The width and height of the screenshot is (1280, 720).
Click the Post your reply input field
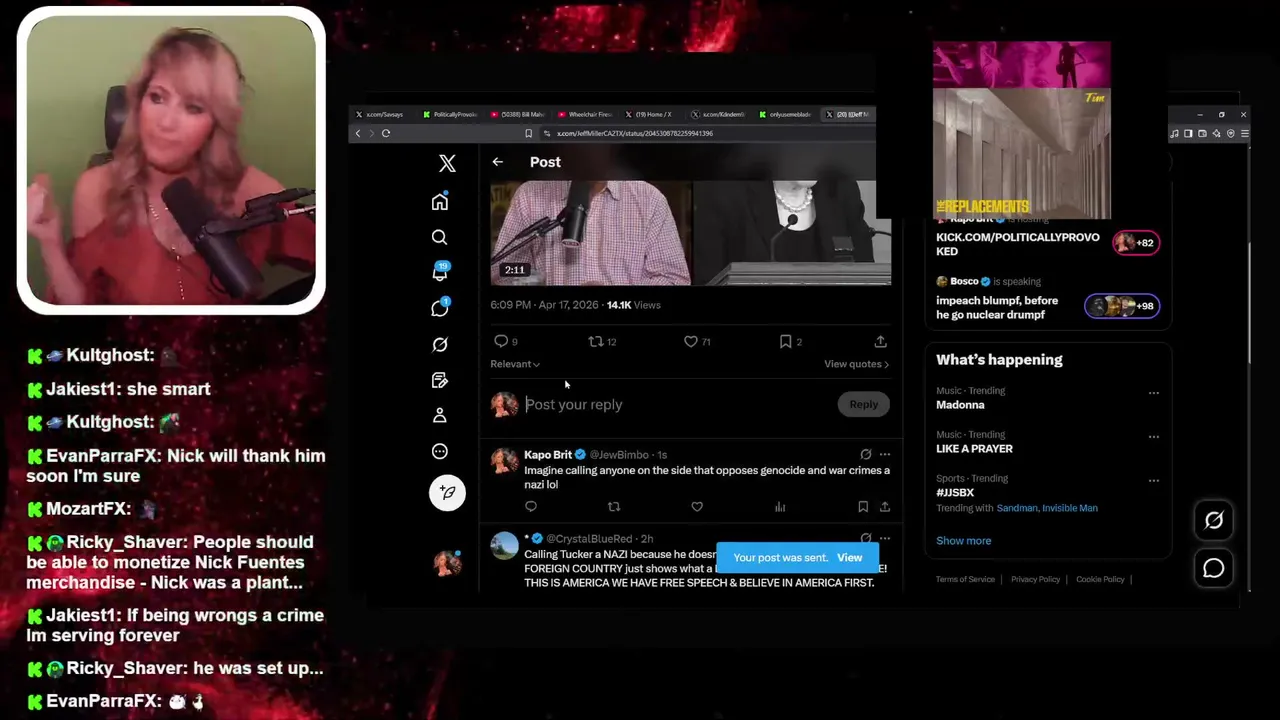[x=678, y=404]
